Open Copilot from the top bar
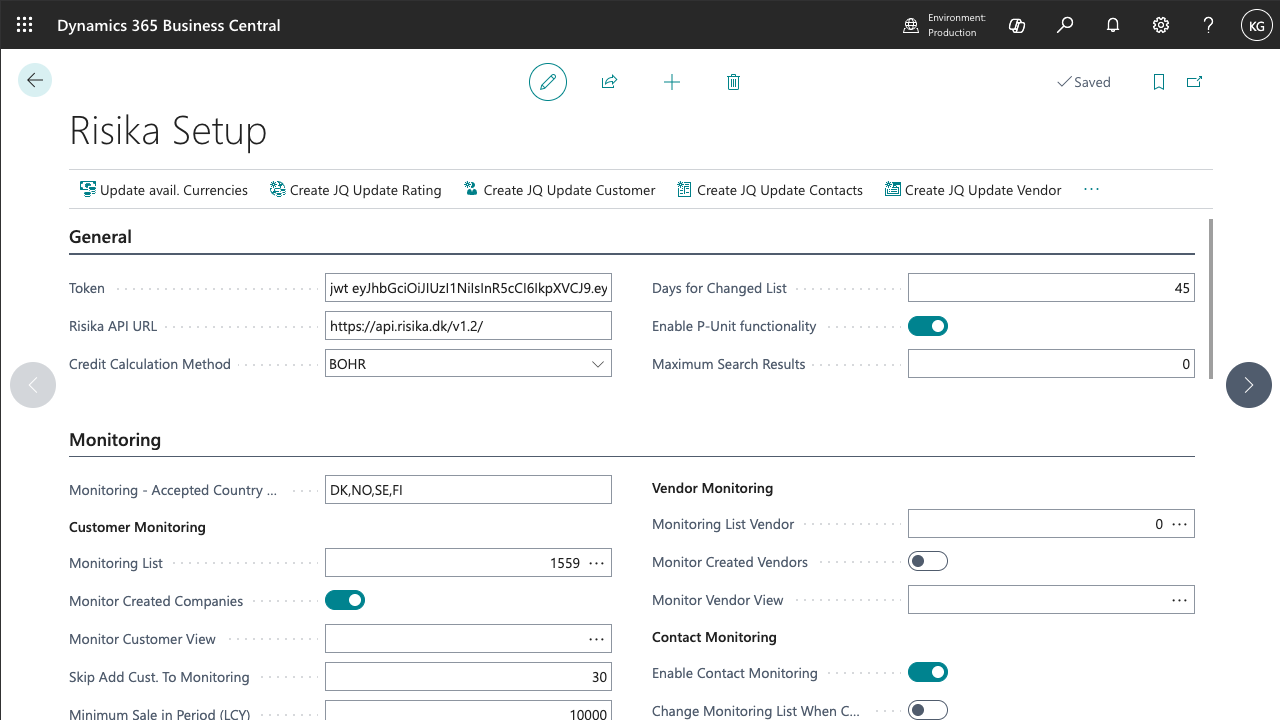This screenshot has height=720, width=1280. coord(1017,25)
